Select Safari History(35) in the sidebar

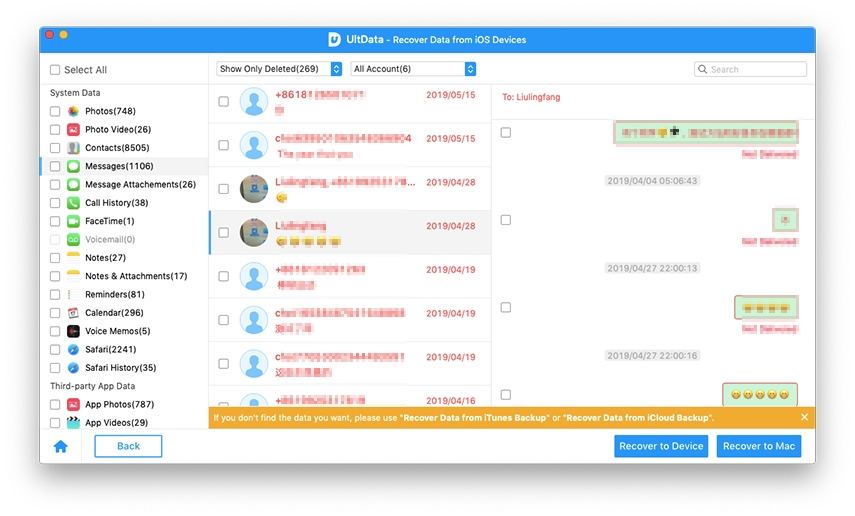(x=124, y=368)
